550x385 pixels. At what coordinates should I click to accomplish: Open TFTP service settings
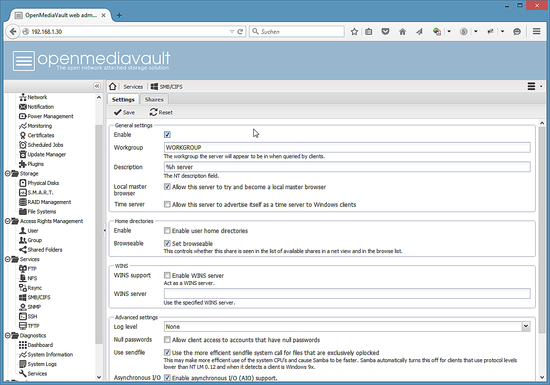click(29, 326)
